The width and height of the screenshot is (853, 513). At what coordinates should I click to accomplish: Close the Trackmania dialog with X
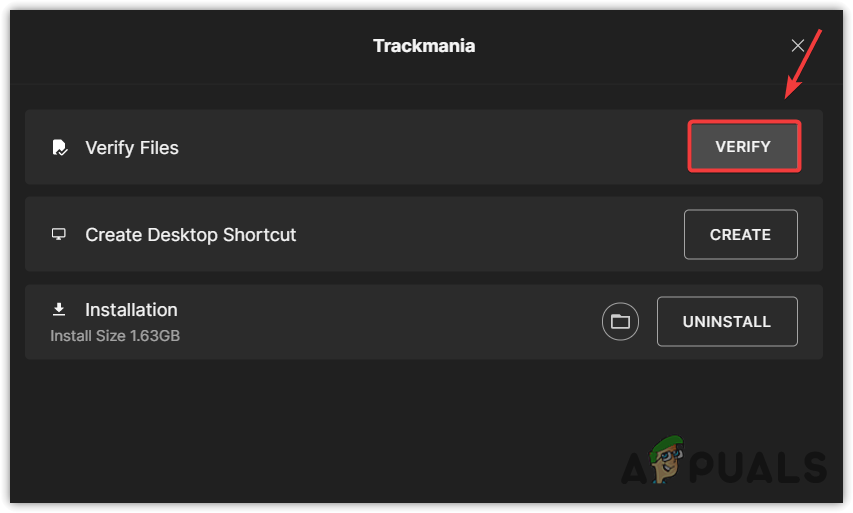click(798, 46)
